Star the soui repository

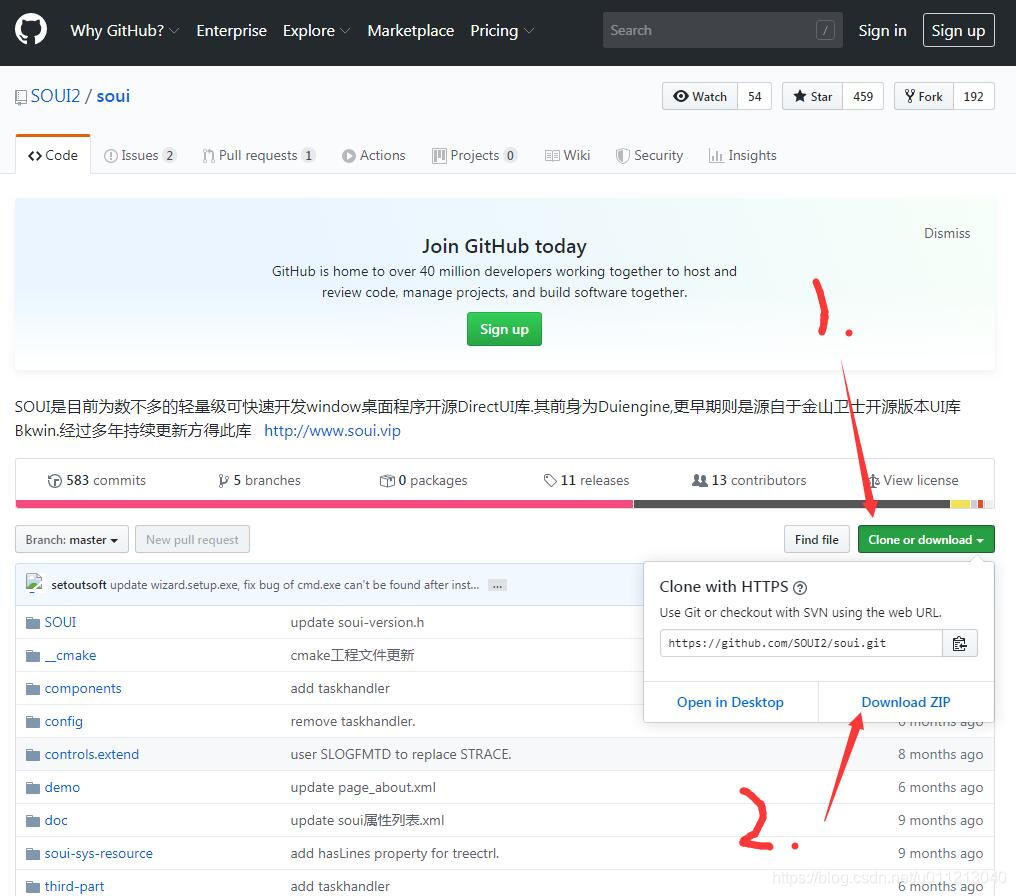[812, 96]
